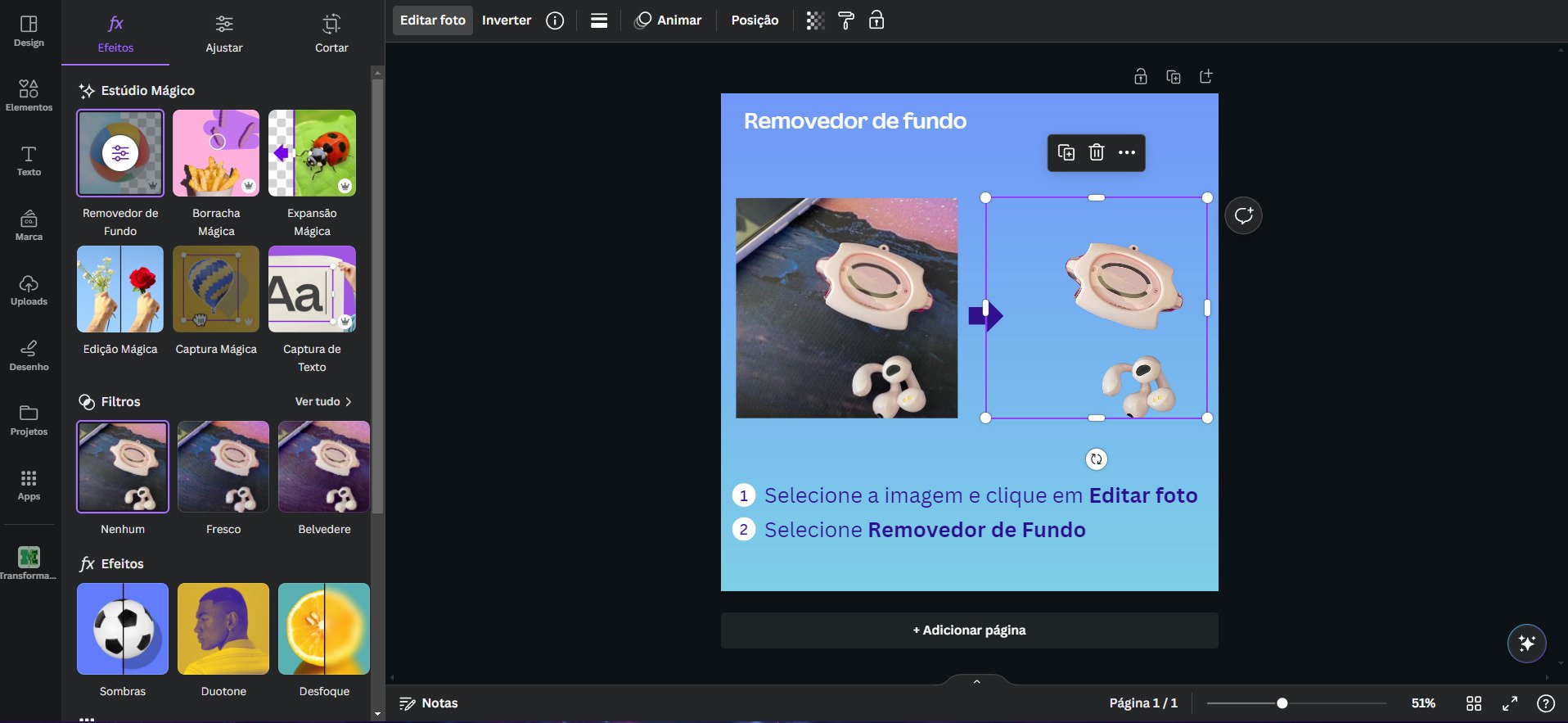The height and width of the screenshot is (723, 1568).
Task: Click the Removedor de fundo heading text
Action: tap(854, 121)
